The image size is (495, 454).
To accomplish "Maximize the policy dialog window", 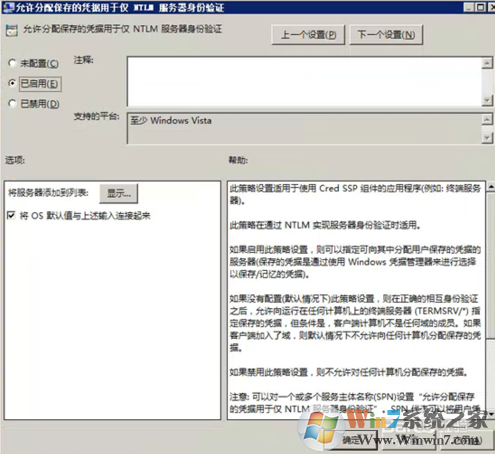I will click(480, 7).
